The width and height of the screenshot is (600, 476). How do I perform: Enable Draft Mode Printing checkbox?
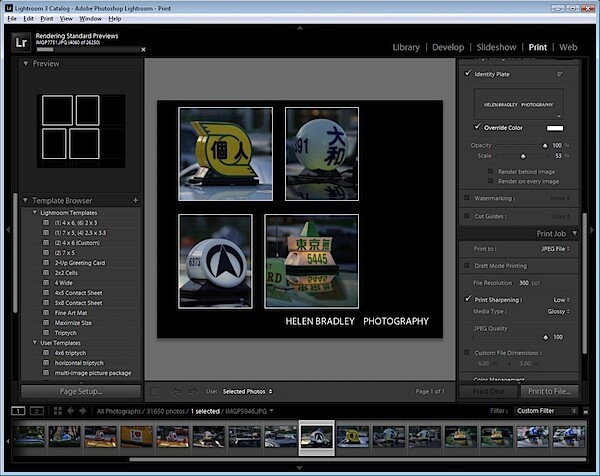coord(467,265)
